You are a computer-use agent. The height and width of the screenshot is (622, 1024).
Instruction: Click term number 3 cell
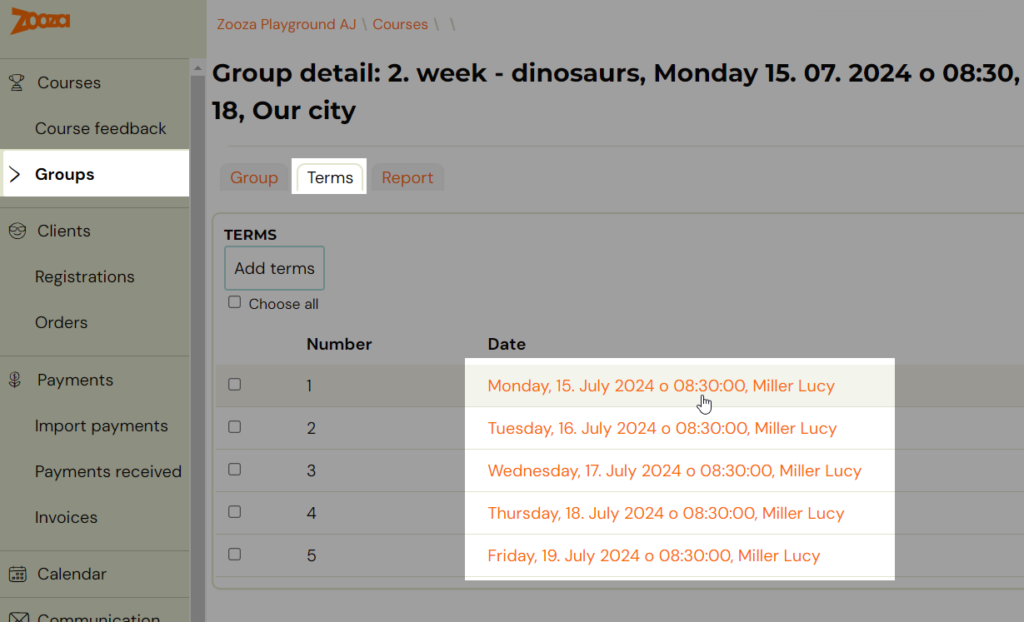tap(312, 470)
